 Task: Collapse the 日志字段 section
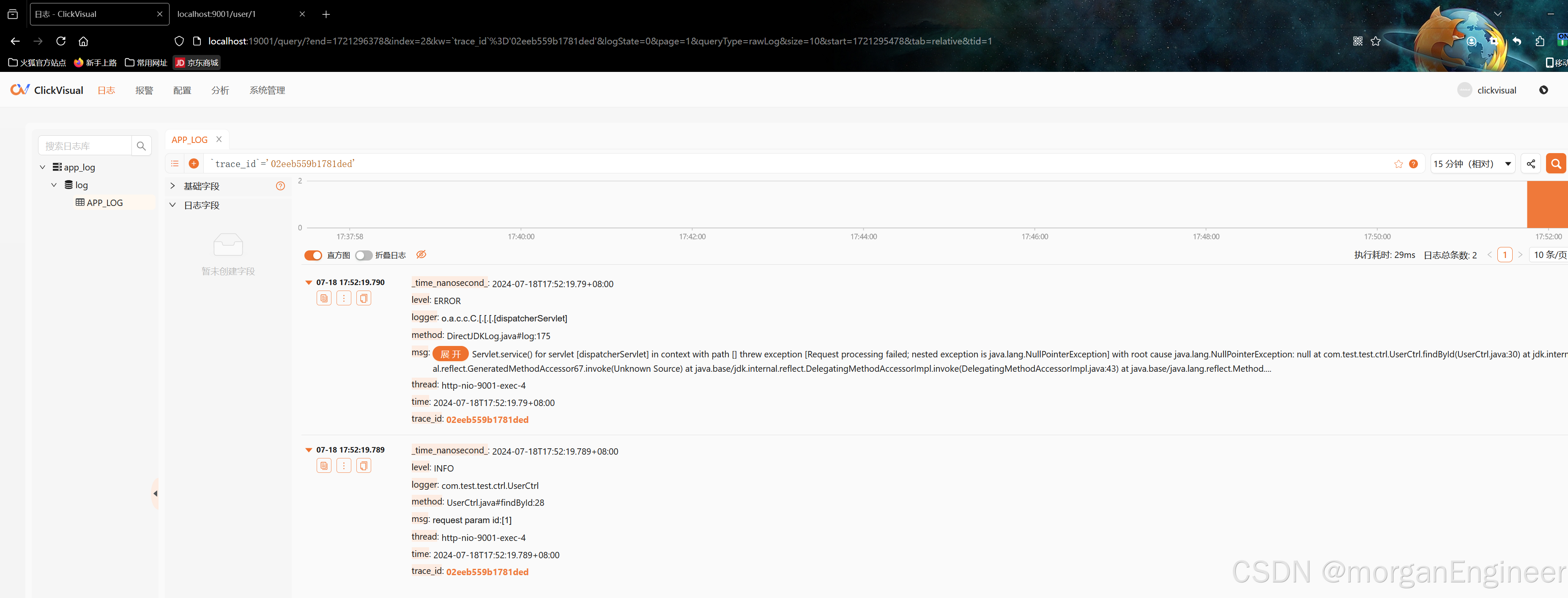tap(172, 205)
